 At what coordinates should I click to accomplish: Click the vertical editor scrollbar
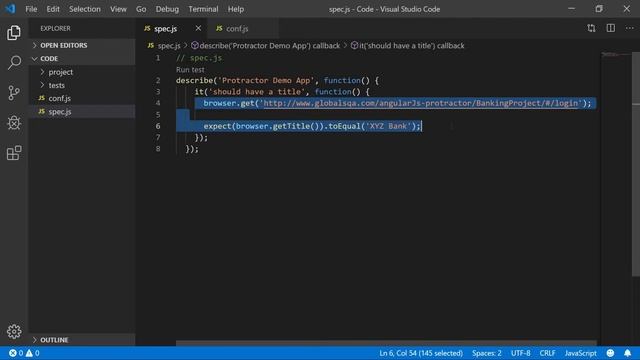tap(636, 164)
